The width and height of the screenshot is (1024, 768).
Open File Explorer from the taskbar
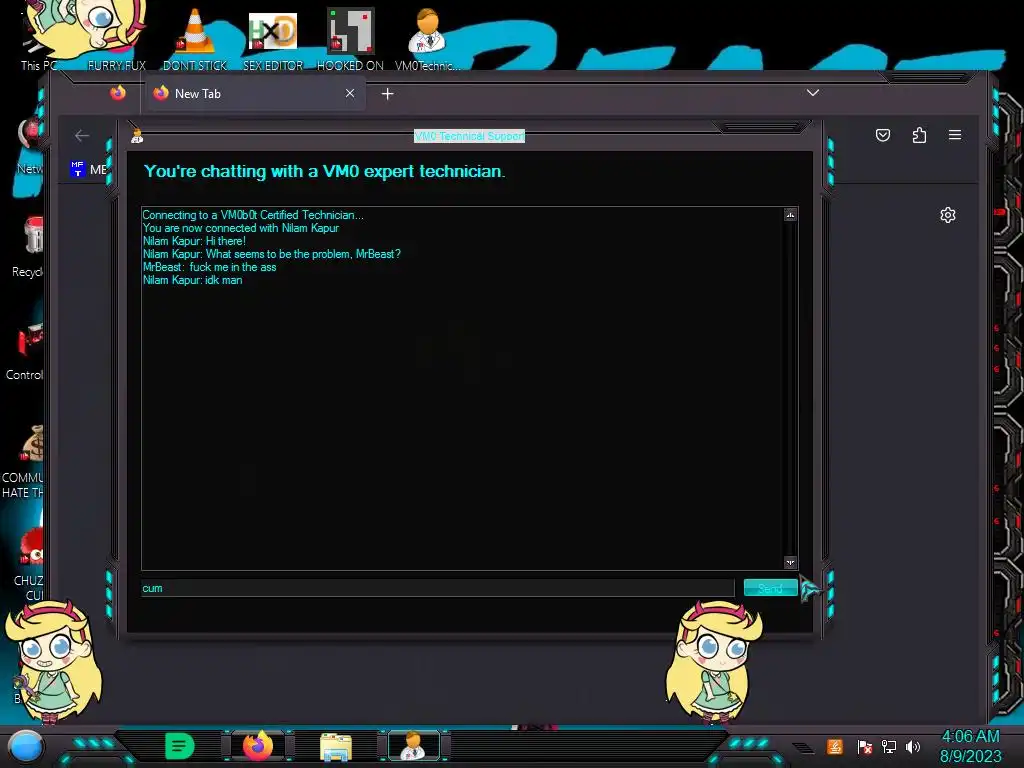click(336, 747)
